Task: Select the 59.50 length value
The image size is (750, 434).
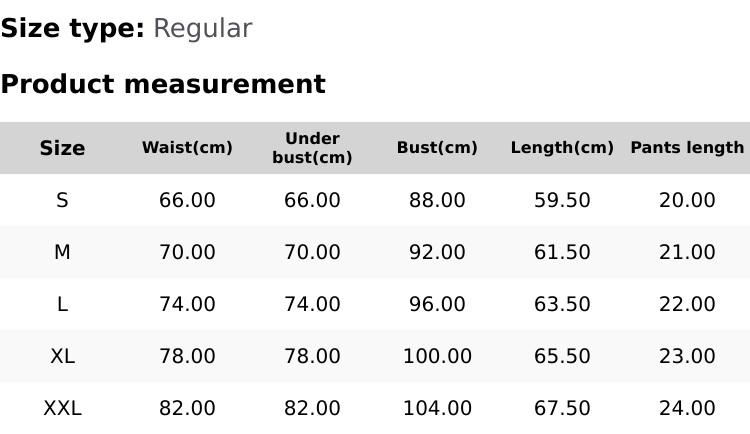Action: [x=562, y=200]
